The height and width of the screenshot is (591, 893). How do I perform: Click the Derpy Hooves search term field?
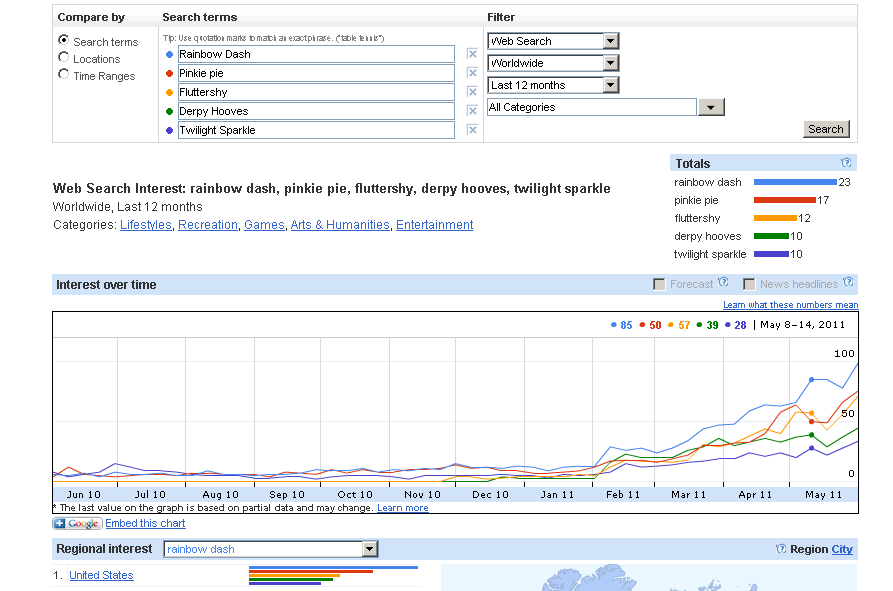(316, 111)
